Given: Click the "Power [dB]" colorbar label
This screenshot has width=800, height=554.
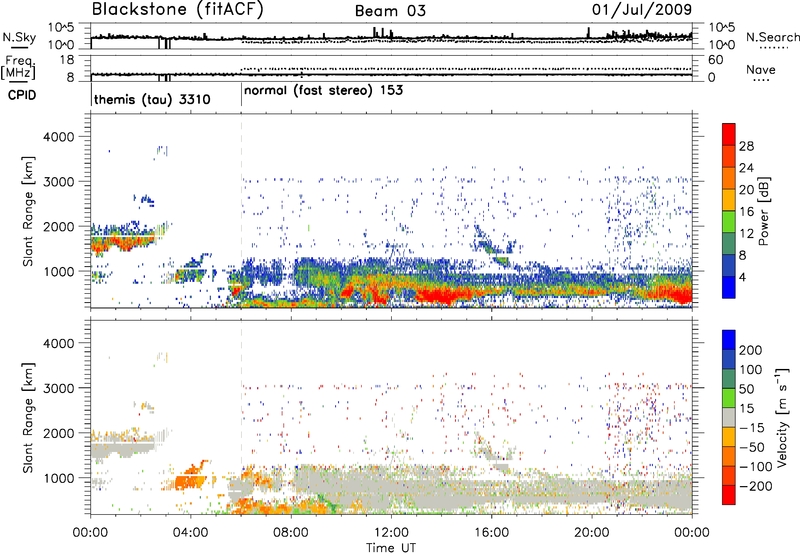Looking at the screenshot, I should tap(763, 211).
